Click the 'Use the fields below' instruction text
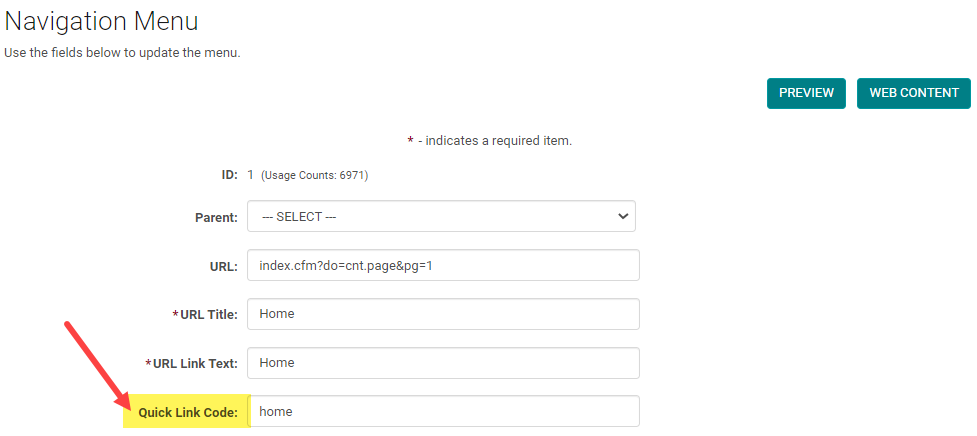 122,52
